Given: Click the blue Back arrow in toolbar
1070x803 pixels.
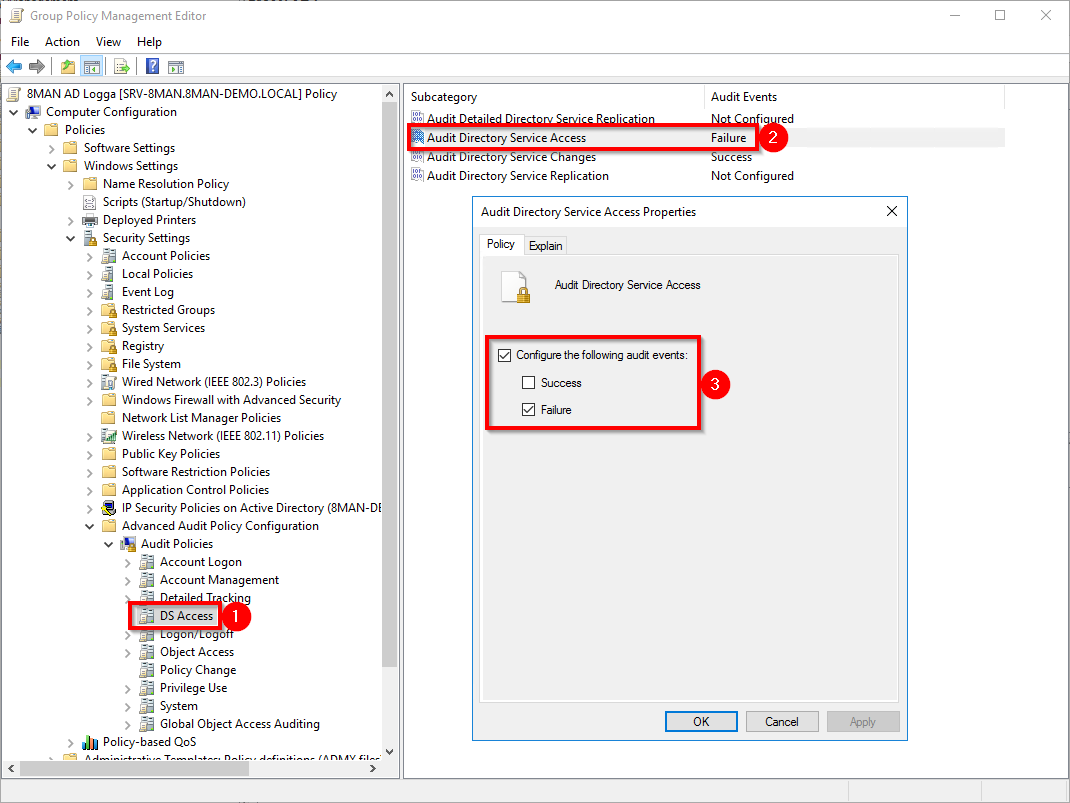Looking at the screenshot, I should click(14, 67).
